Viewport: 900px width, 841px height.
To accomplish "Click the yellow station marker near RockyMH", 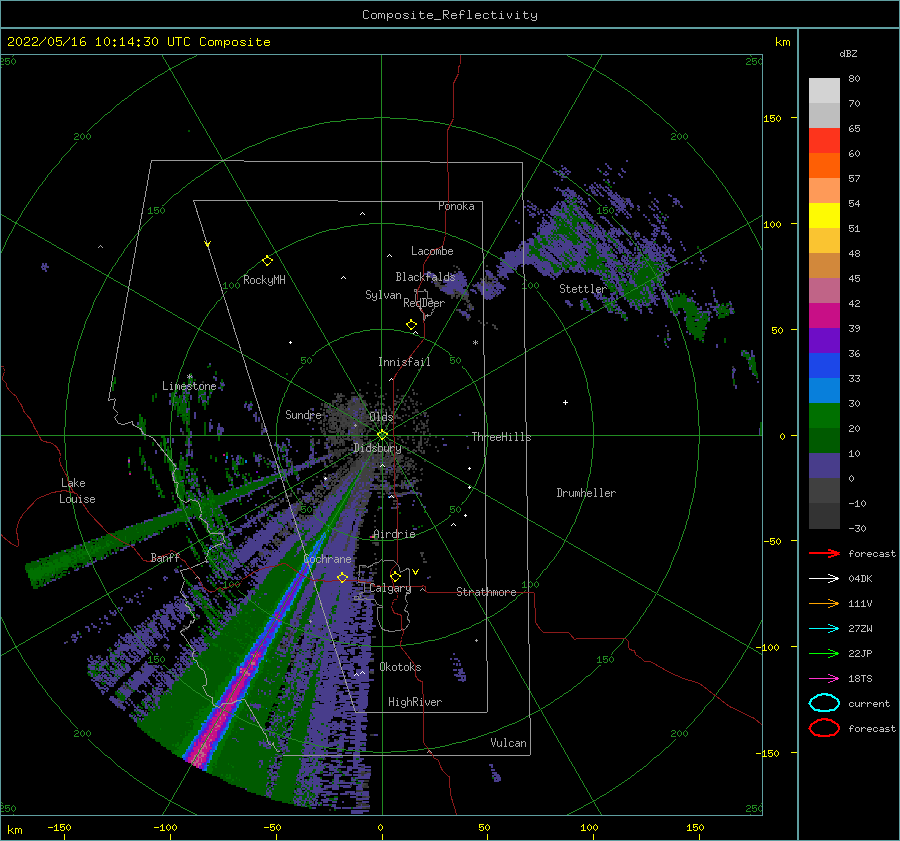I will tap(267, 261).
